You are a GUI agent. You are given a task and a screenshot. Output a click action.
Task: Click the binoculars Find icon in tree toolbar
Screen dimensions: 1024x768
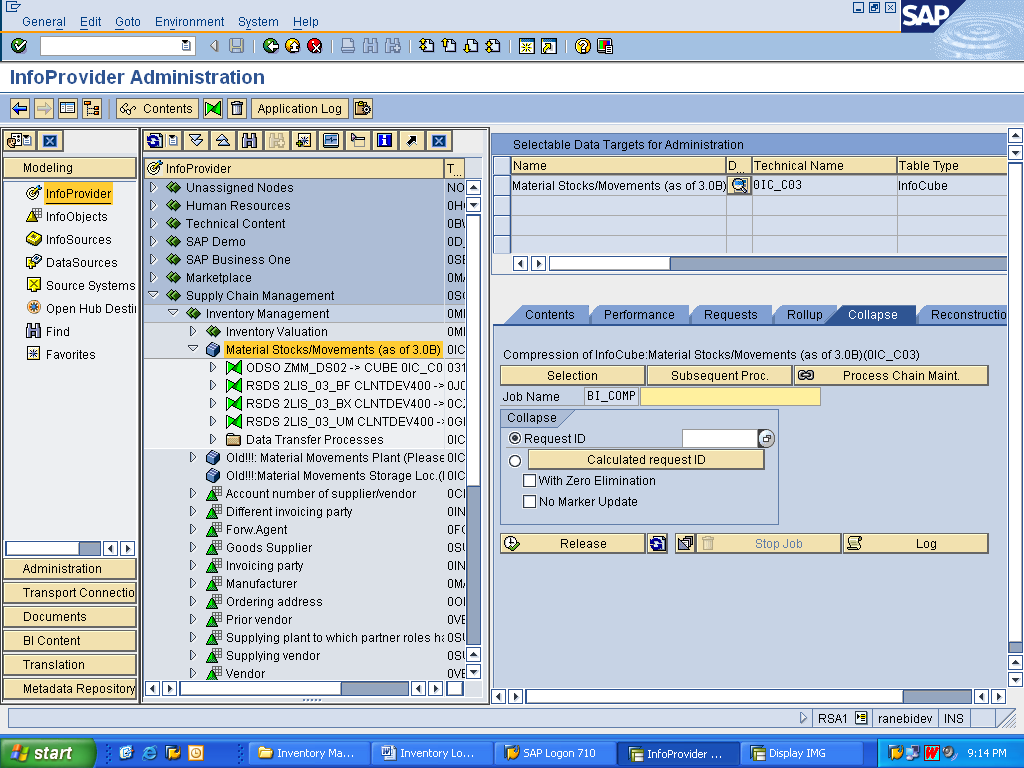click(x=249, y=140)
